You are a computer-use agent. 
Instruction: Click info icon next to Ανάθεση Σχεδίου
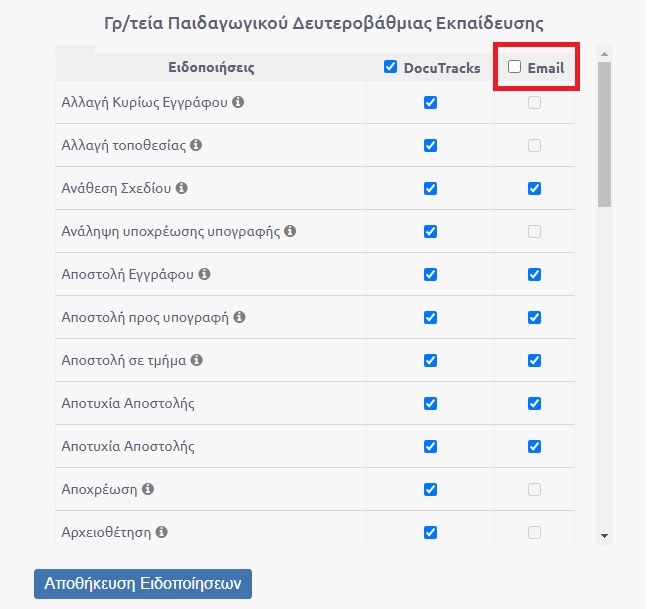[182, 188]
